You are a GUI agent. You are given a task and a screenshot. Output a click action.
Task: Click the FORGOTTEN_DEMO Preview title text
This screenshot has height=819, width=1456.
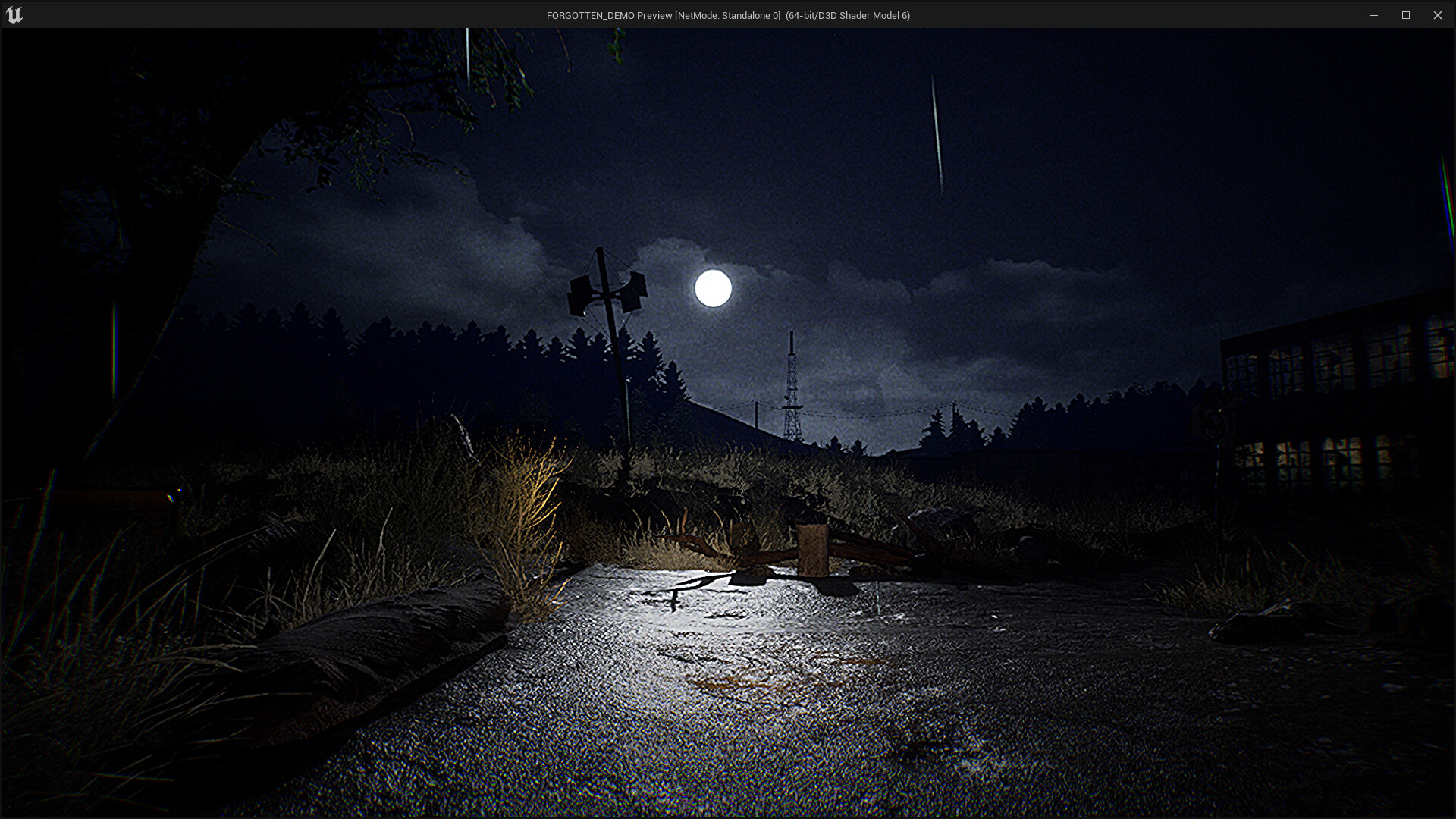coord(609,15)
